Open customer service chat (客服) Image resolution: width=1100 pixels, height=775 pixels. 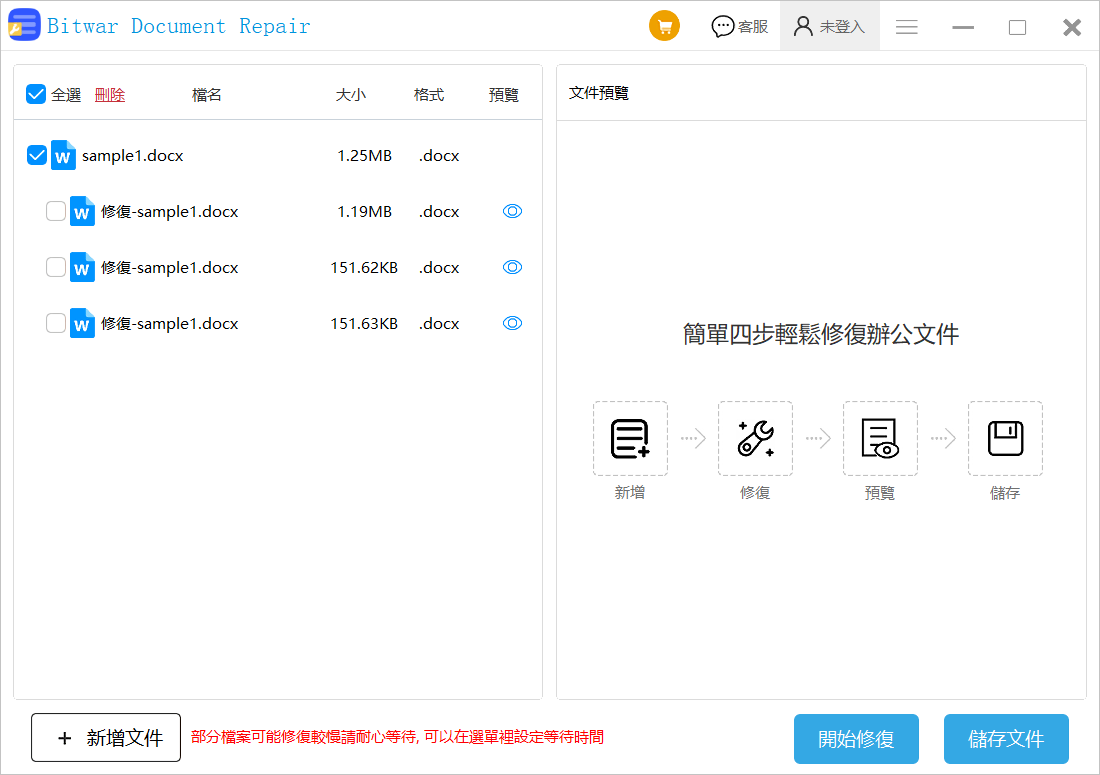(740, 27)
